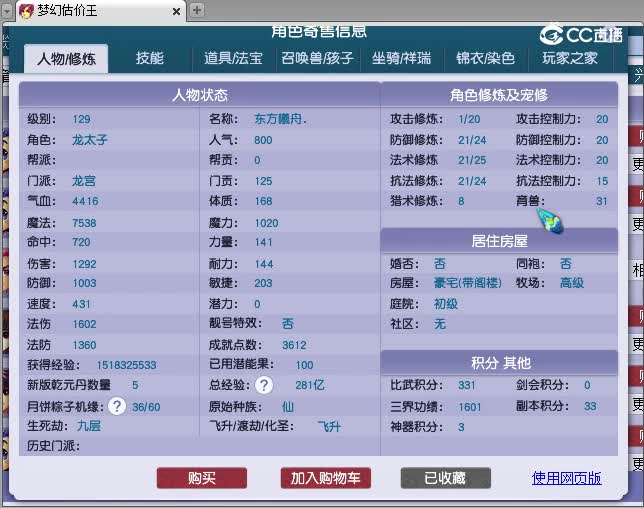
Task: Click the 获得经验 value 1518325533
Action: pyautogui.click(x=126, y=365)
